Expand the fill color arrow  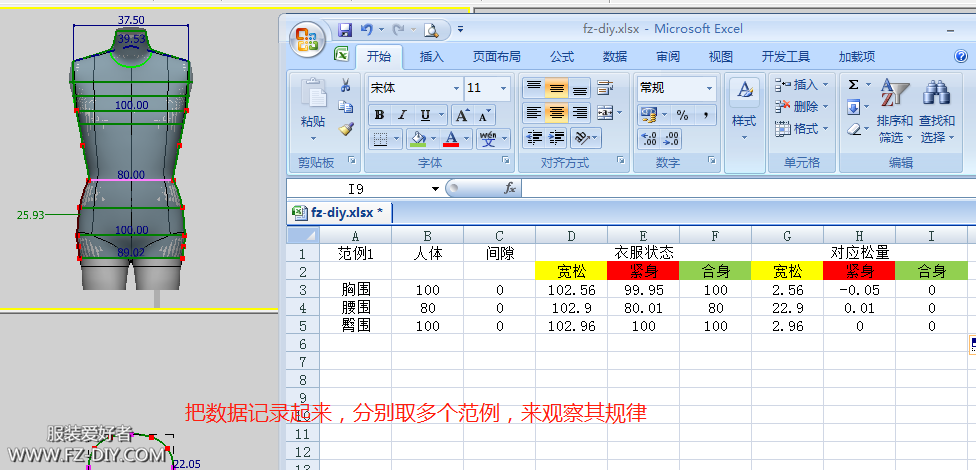(433, 138)
